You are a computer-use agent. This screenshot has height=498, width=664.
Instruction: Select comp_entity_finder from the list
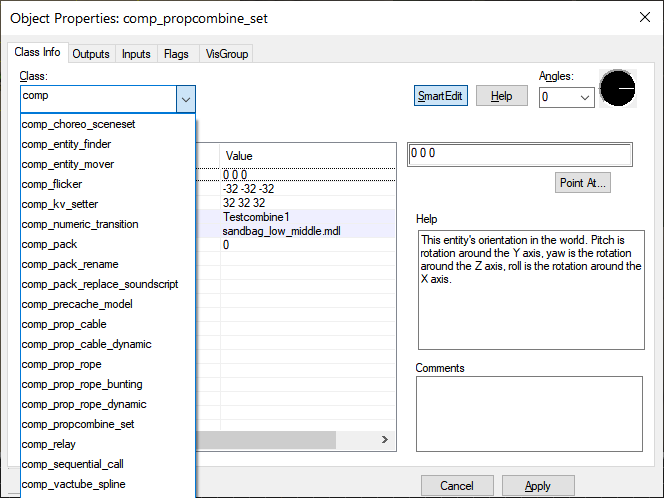tap(108, 144)
